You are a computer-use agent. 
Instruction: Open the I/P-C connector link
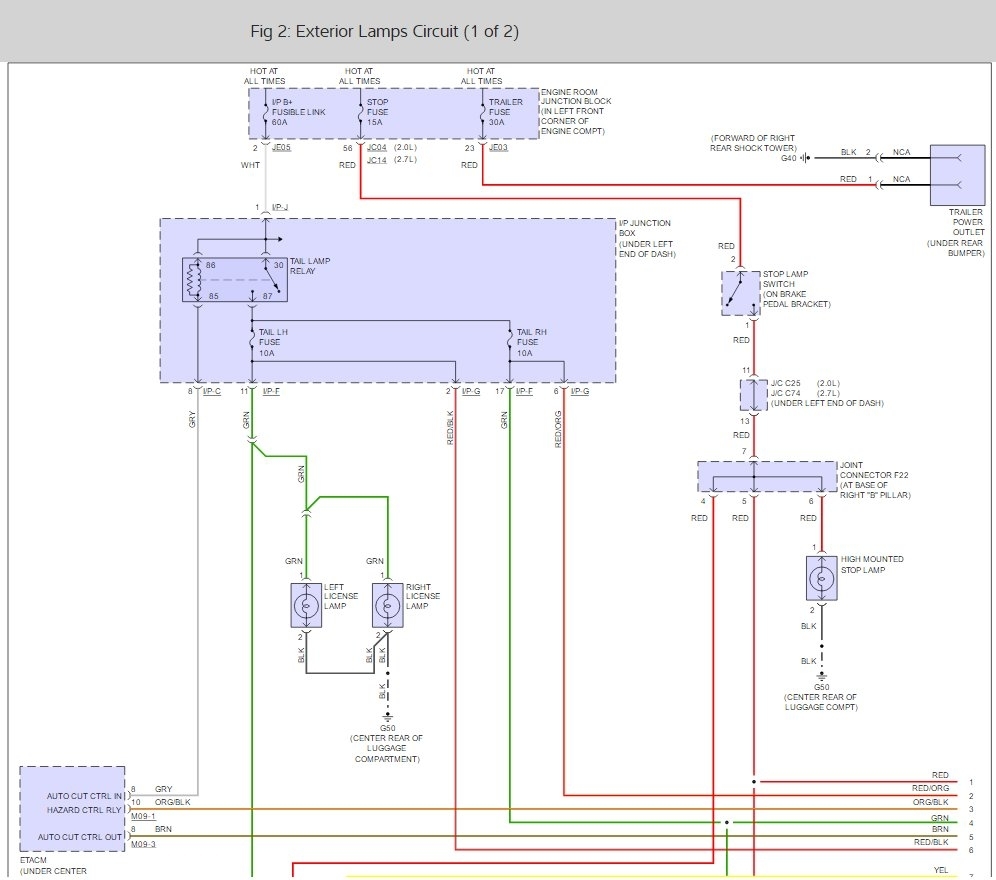point(212,391)
